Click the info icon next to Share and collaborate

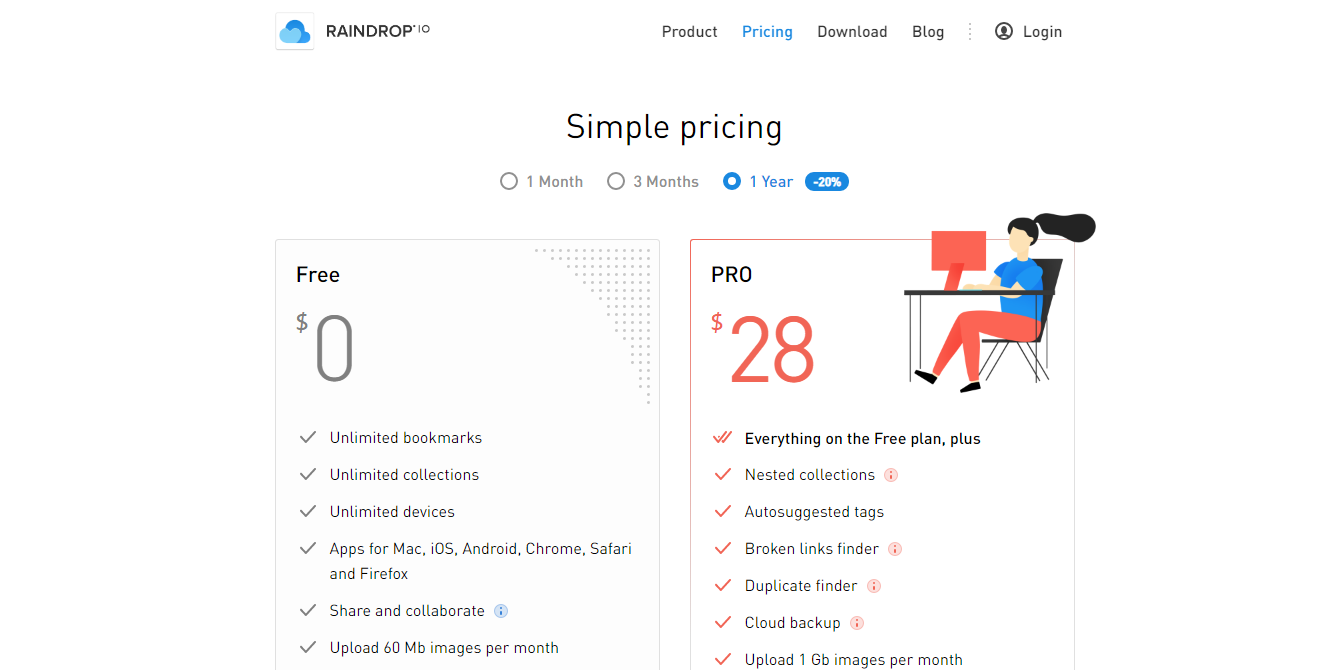pyautogui.click(x=501, y=611)
